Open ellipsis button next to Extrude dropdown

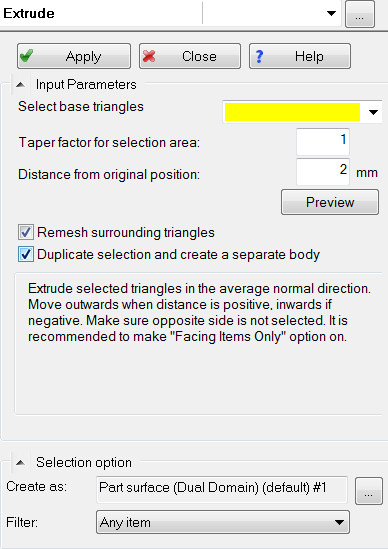pos(360,14)
